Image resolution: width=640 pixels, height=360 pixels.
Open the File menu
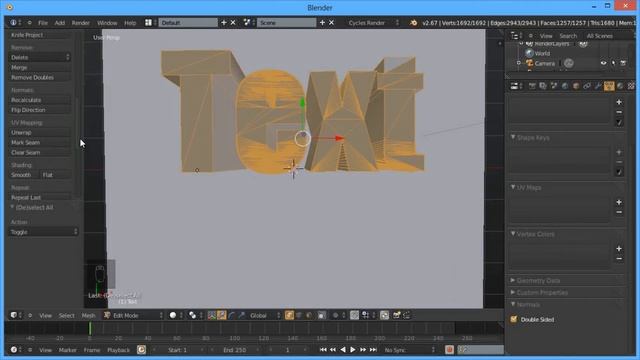(43, 23)
